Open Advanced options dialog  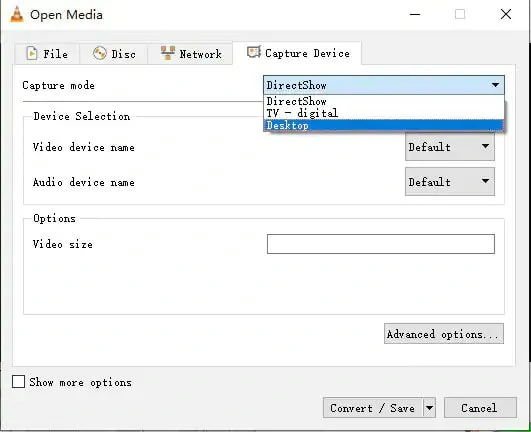(x=444, y=334)
